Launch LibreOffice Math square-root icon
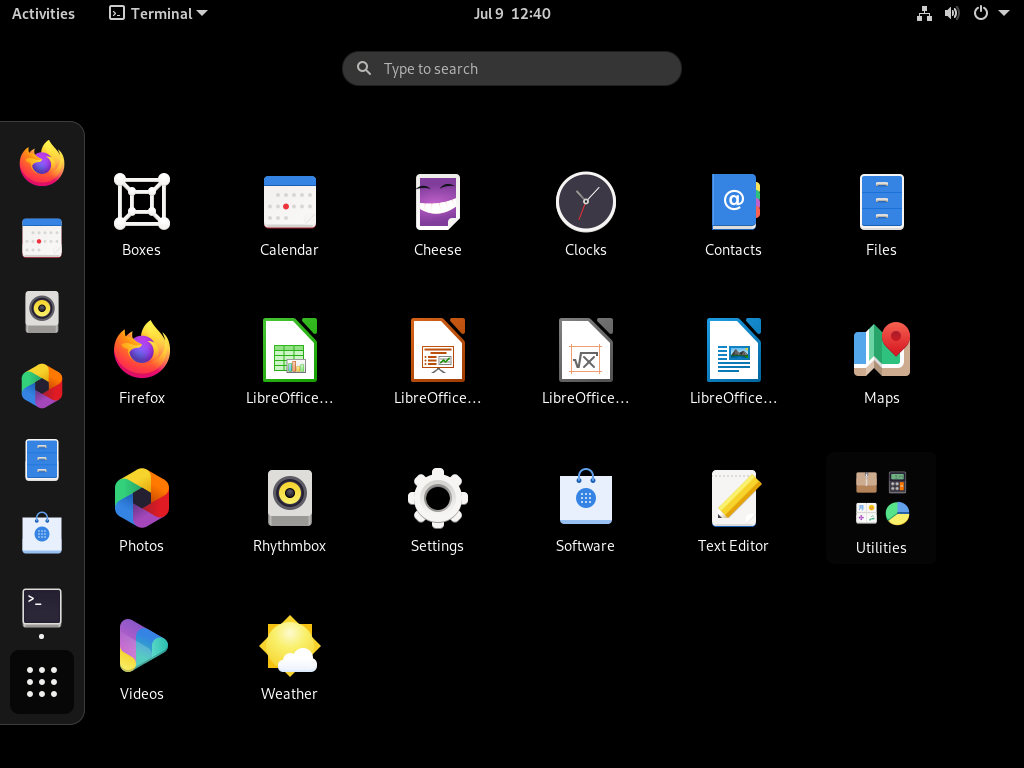The image size is (1024, 768). coord(586,349)
